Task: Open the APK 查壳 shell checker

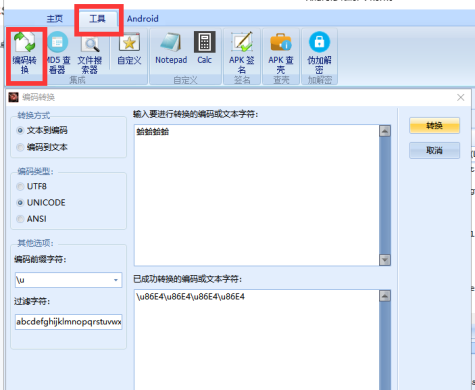Action: 281,53
